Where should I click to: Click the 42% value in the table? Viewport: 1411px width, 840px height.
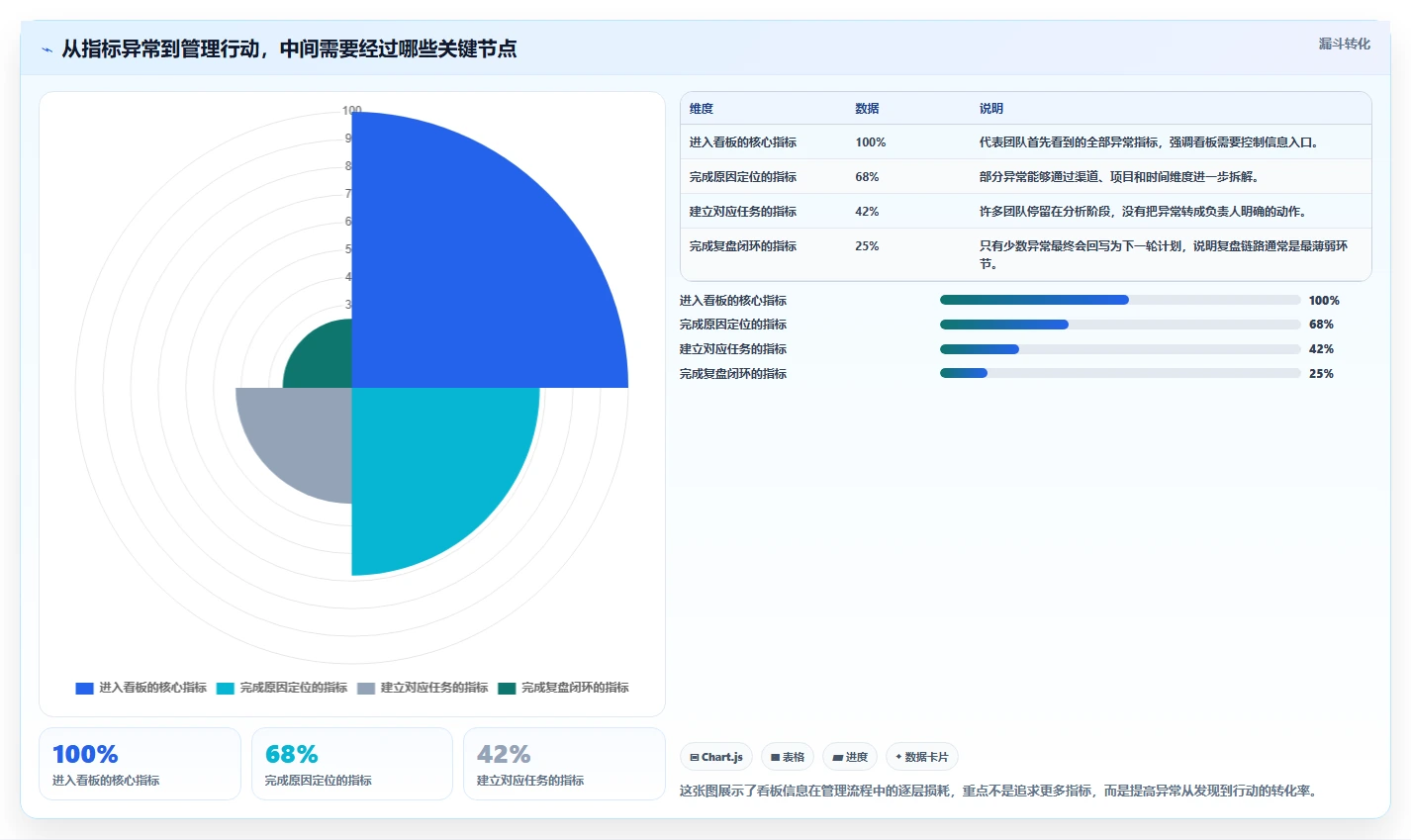pos(867,212)
